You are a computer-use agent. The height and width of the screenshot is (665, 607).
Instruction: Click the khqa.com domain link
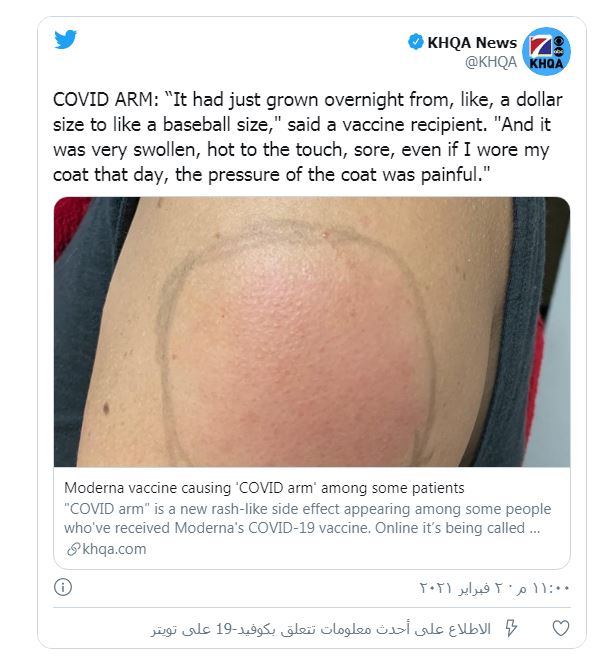114,549
